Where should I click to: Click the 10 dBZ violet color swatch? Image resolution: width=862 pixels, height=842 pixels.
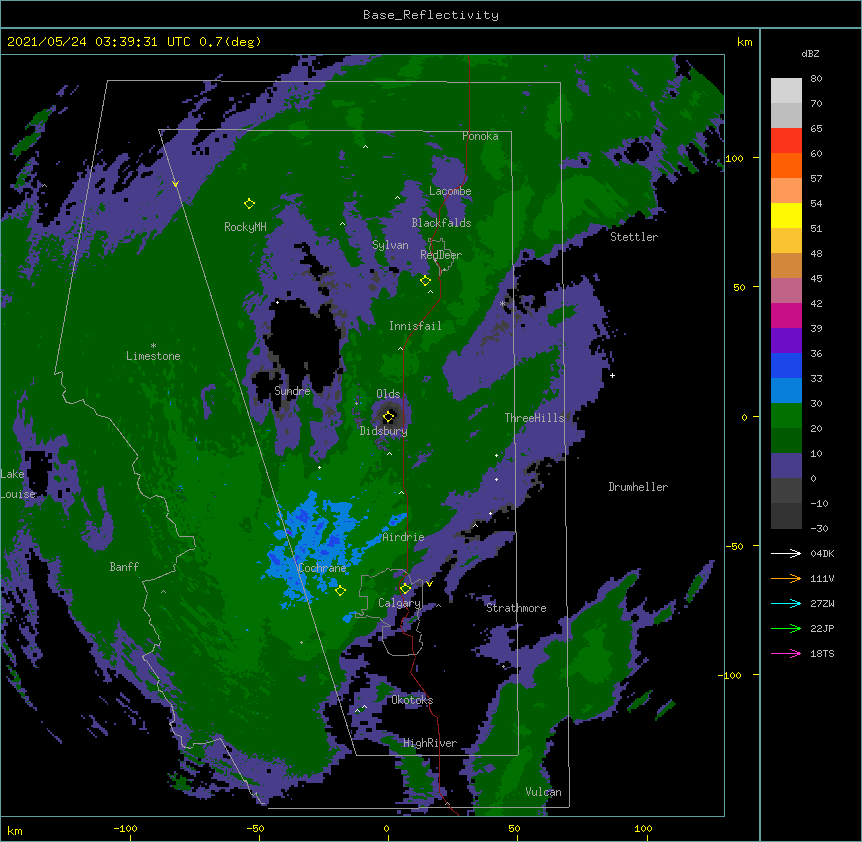tap(786, 466)
